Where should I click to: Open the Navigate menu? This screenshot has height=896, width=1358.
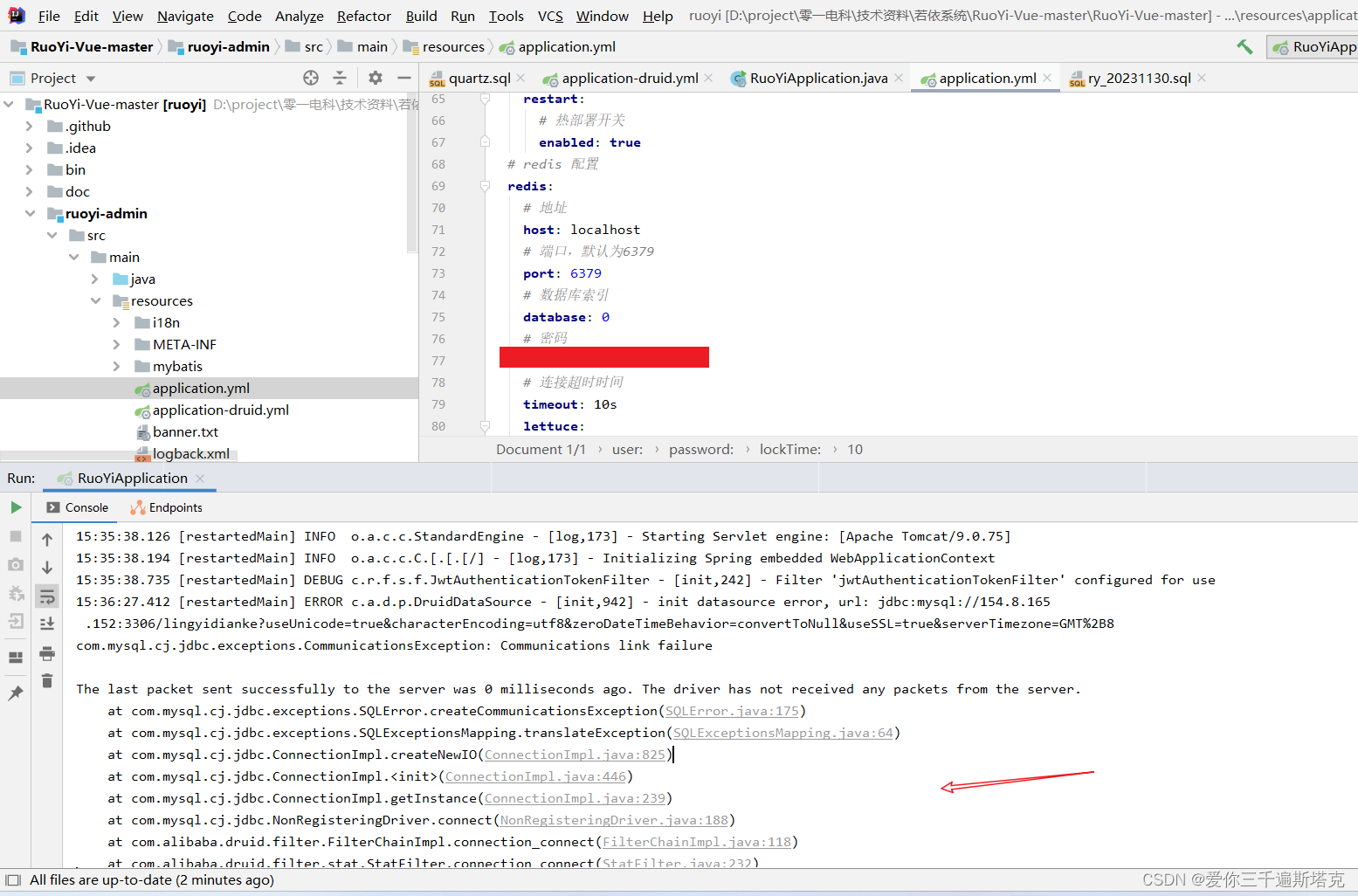pyautogui.click(x=185, y=16)
